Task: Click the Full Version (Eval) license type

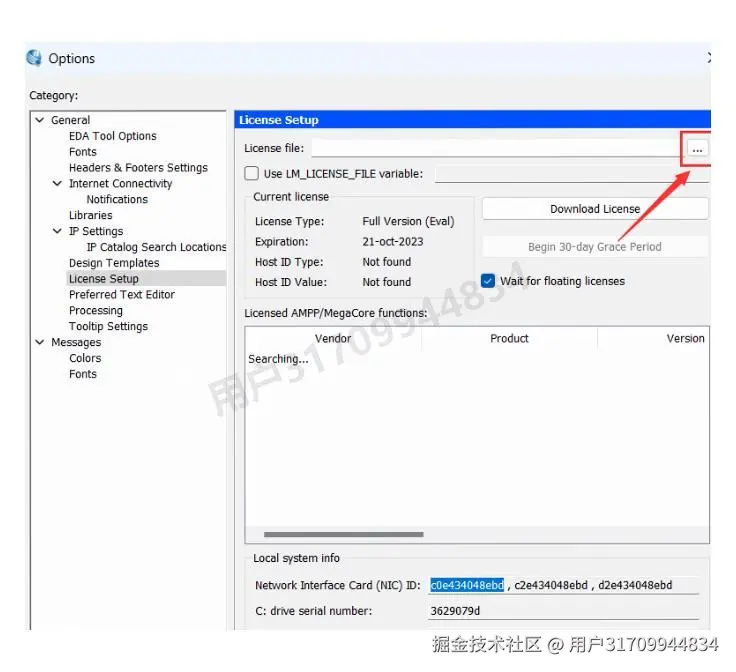Action: click(408, 221)
